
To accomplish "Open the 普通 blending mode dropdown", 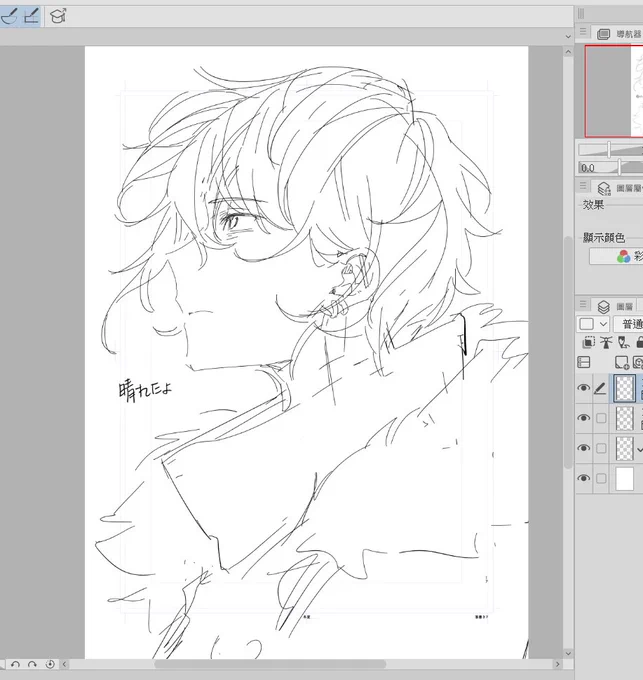I will tap(628, 324).
